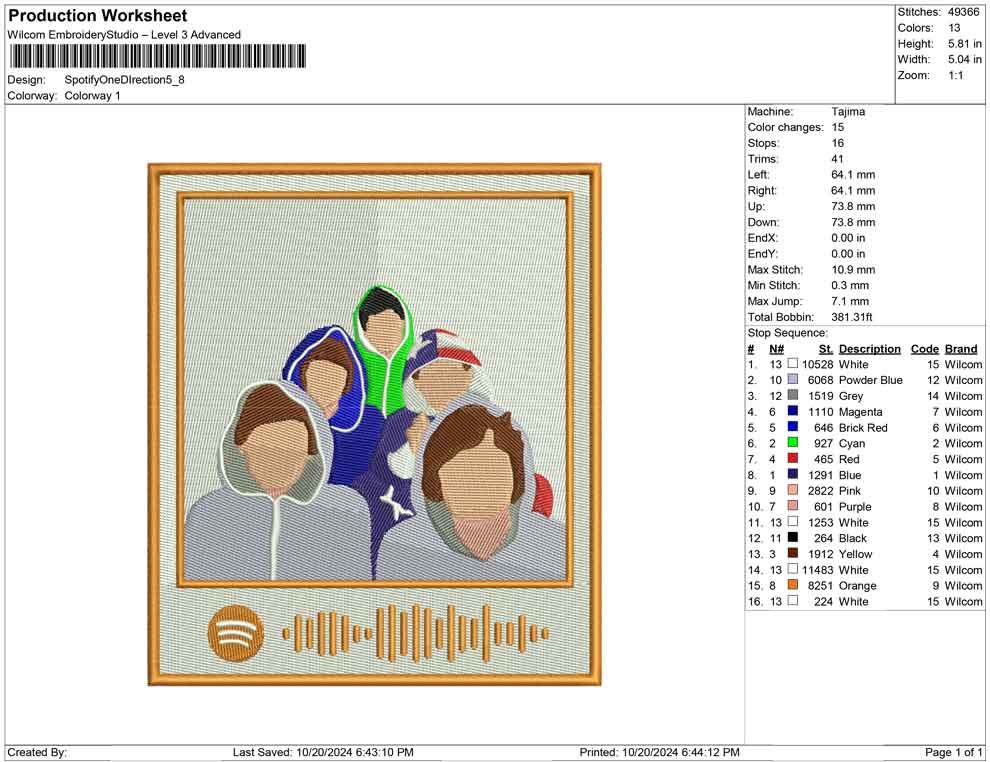990x762 pixels.
Task: Click the Brick Red swatch in row 5
Action: (792, 427)
